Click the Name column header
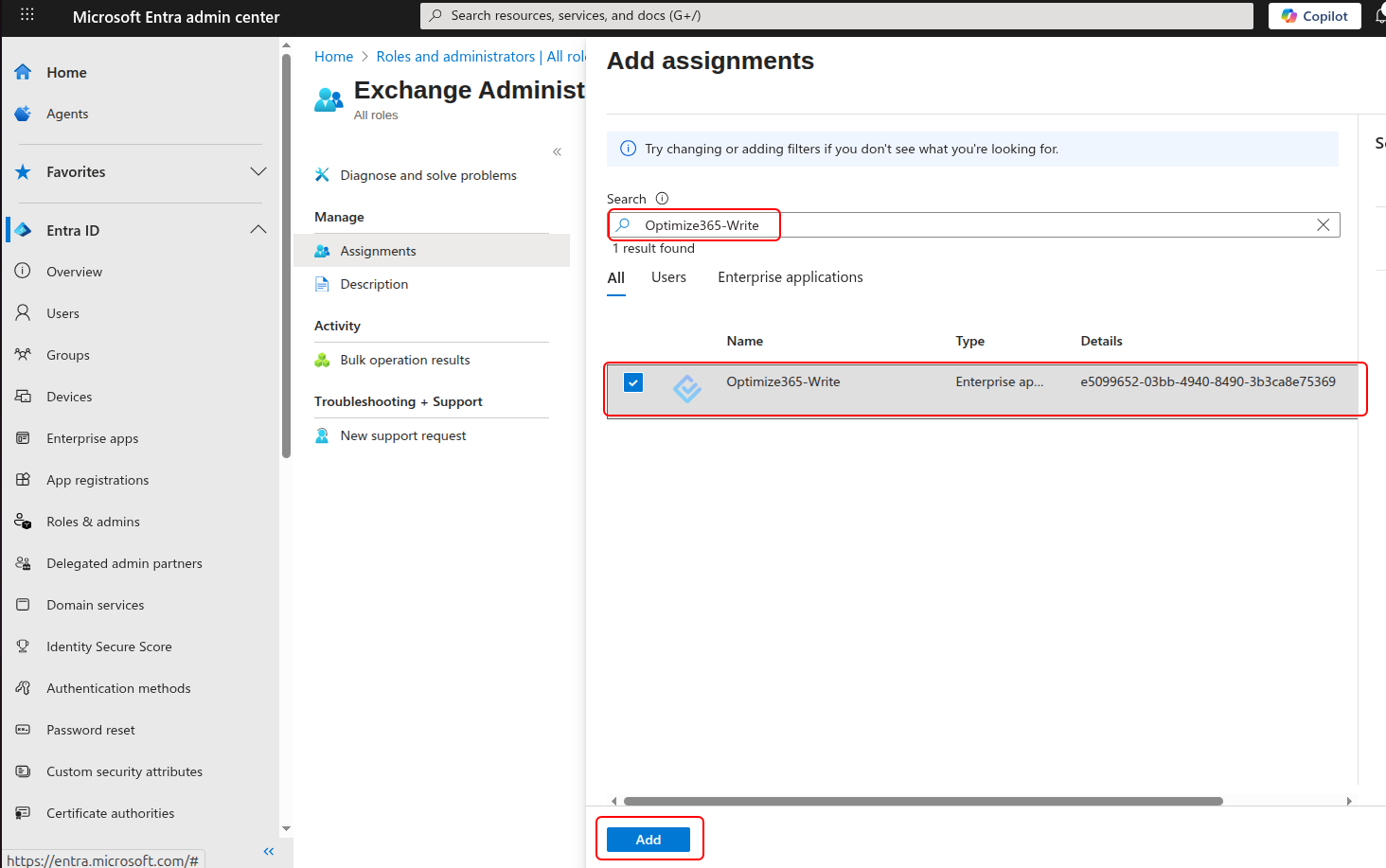 [745, 341]
